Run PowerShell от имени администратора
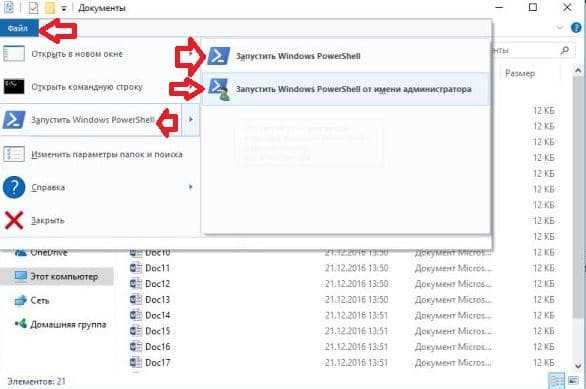This screenshot has width=586, height=389. tap(346, 89)
